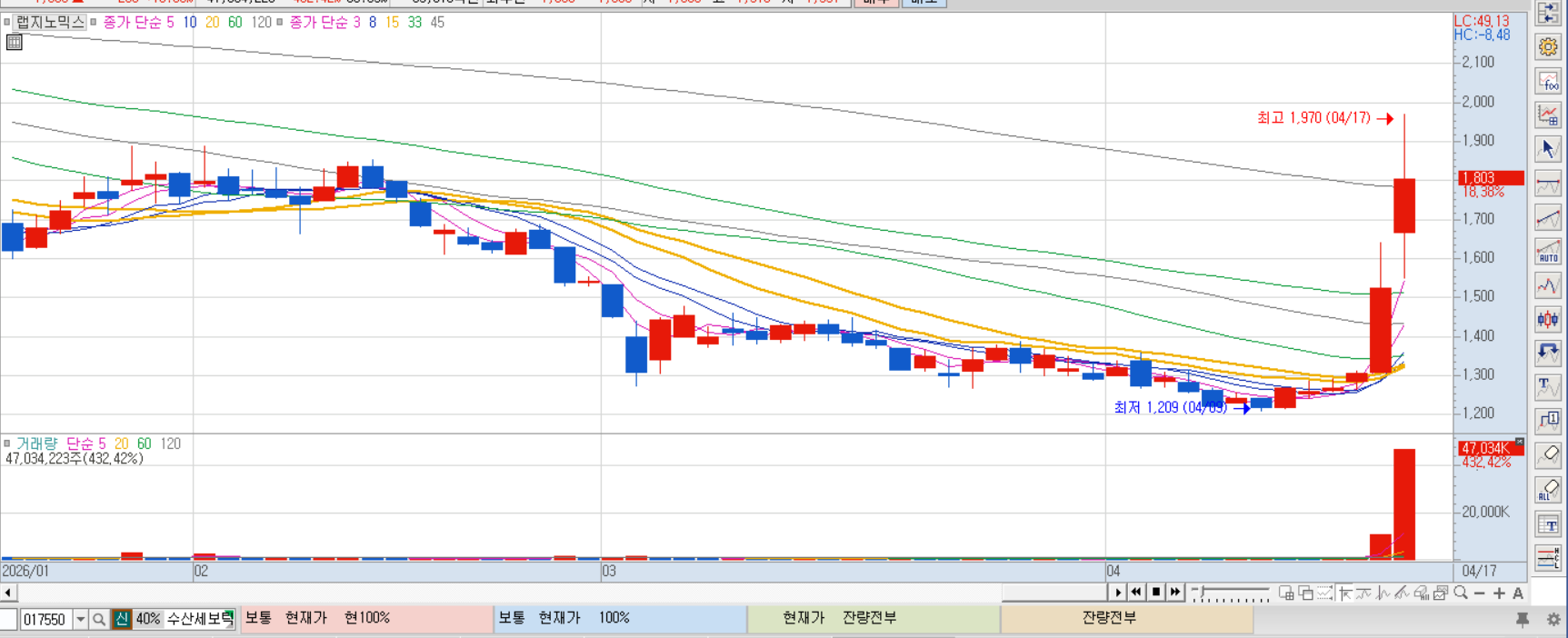Open the small grid icon under chart title

coord(14,42)
